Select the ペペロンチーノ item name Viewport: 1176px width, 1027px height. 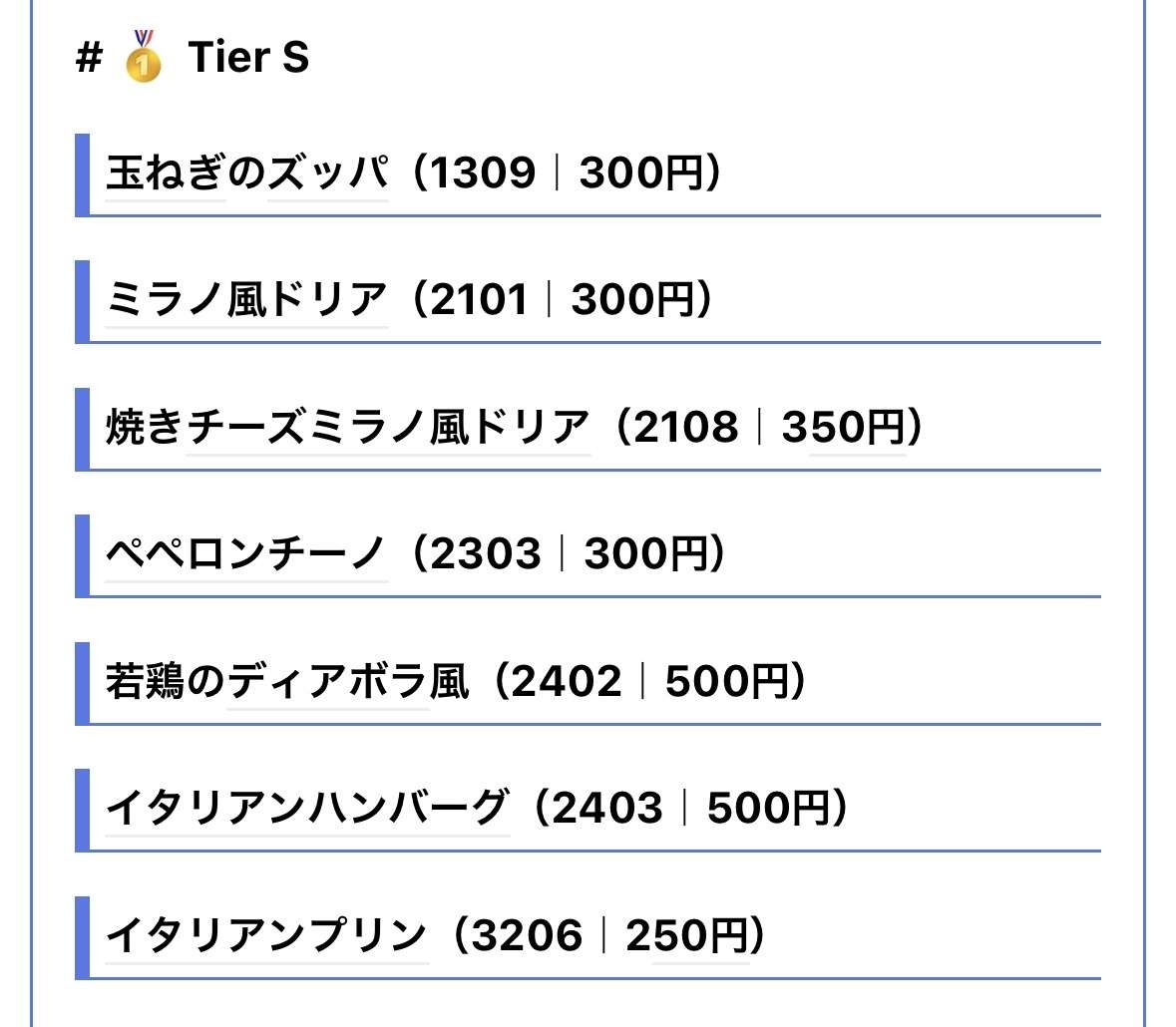click(246, 554)
